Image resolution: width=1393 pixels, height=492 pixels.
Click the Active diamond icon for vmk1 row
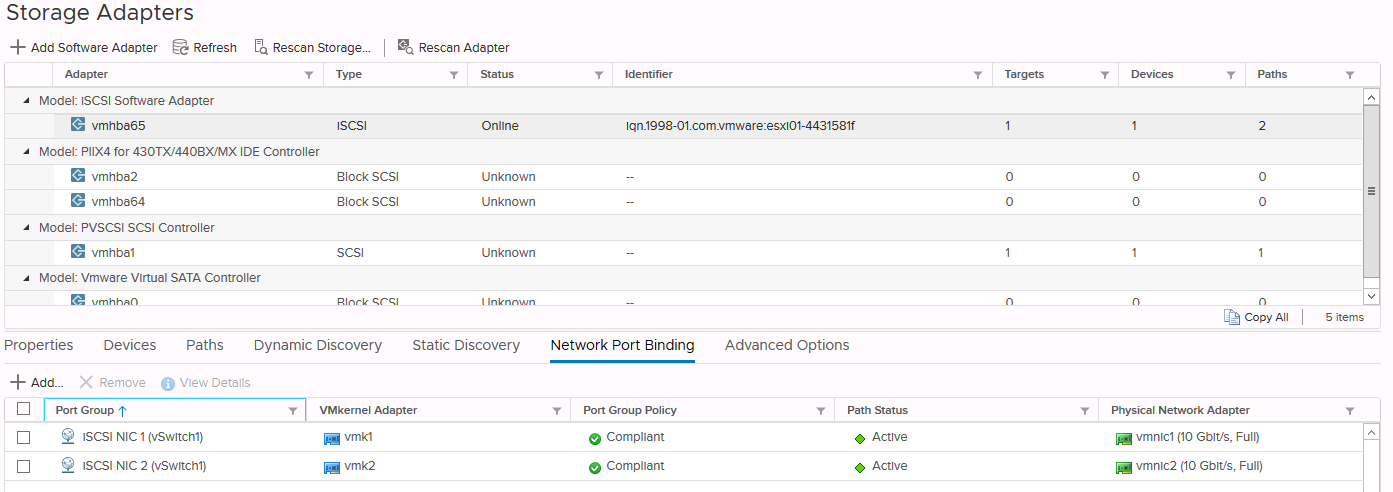point(859,438)
